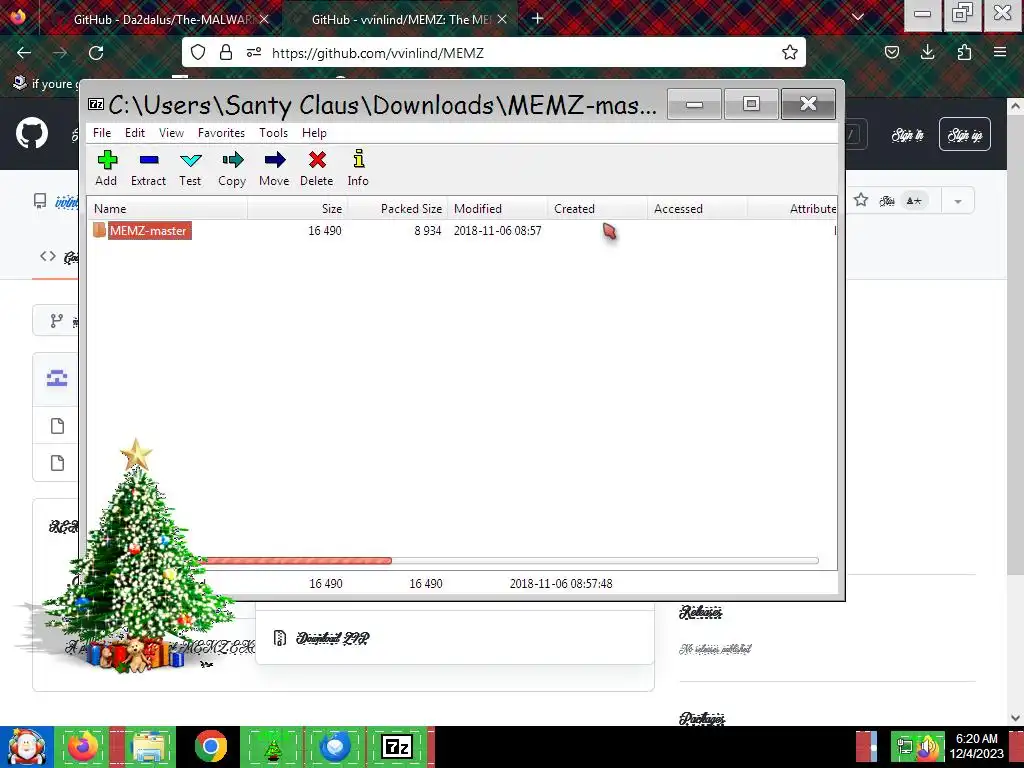Launch Chrome from the taskbar

pos(210,746)
